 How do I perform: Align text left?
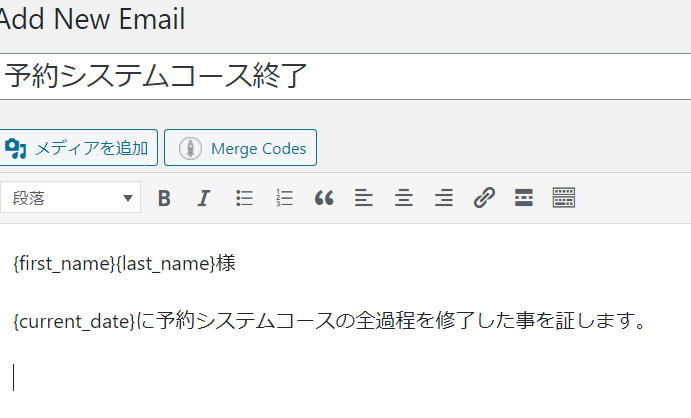pyautogui.click(x=364, y=198)
